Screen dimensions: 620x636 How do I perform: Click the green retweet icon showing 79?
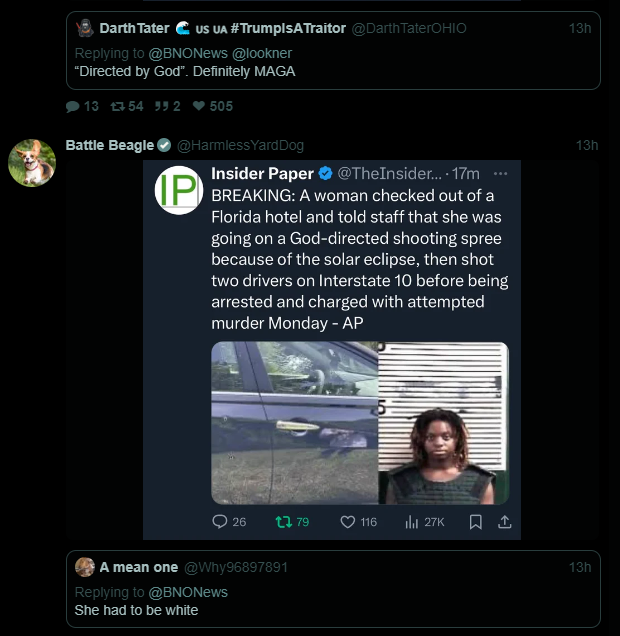(x=283, y=521)
